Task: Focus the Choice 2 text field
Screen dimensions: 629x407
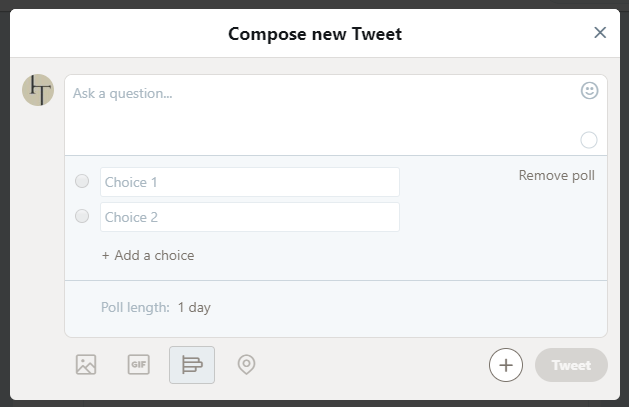Action: click(250, 217)
